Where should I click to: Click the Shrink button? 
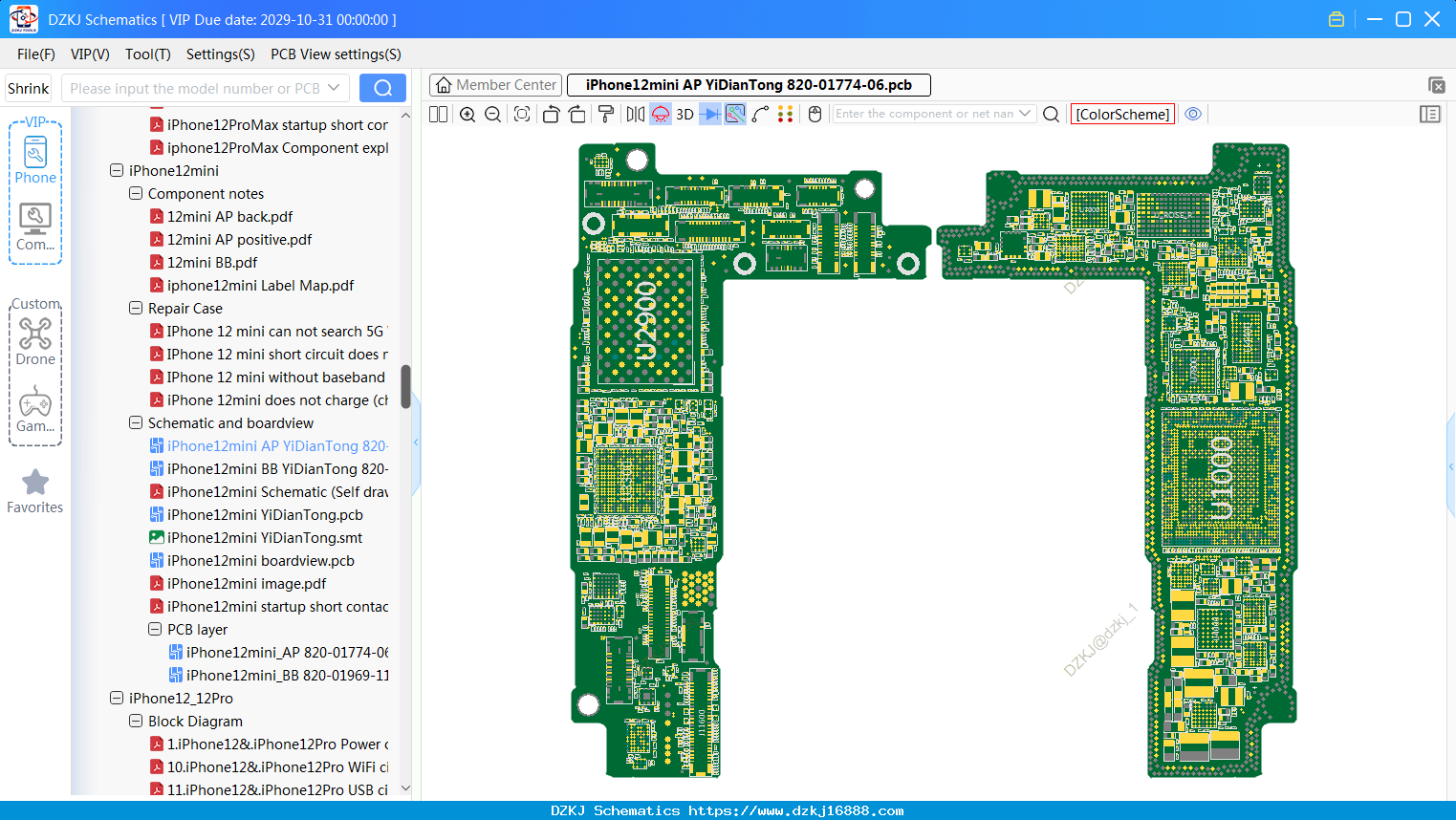tap(28, 88)
